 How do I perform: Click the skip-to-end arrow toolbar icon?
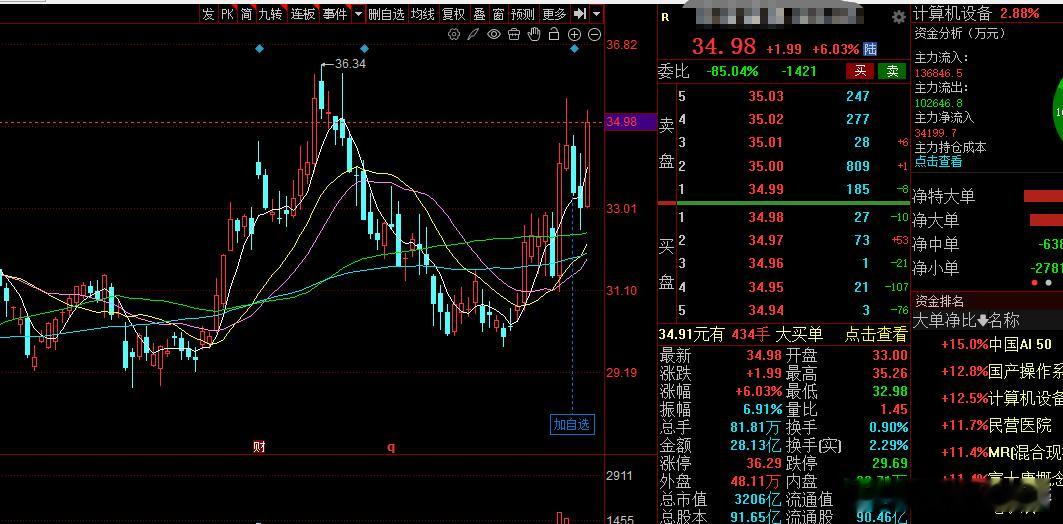coord(580,14)
